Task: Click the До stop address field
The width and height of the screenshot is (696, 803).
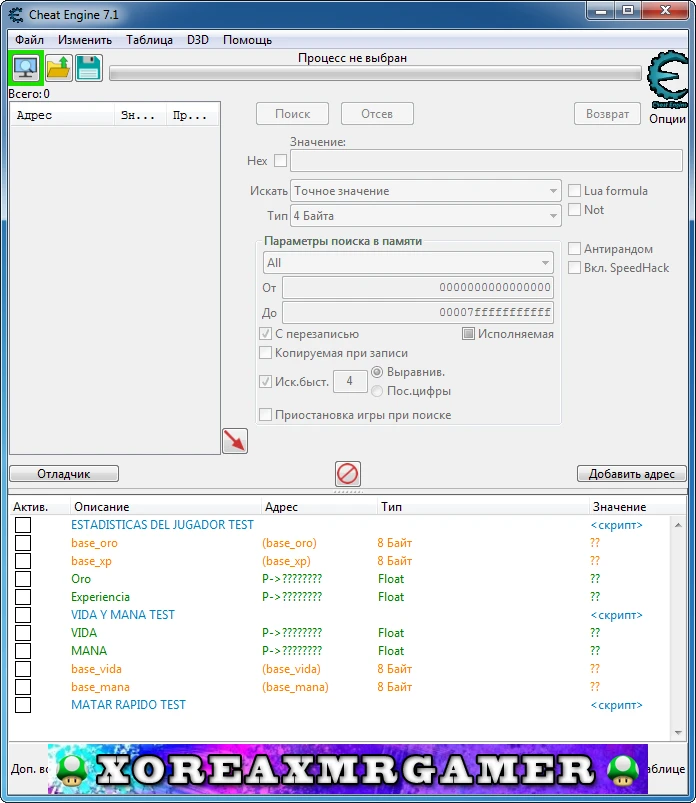Action: point(418,312)
